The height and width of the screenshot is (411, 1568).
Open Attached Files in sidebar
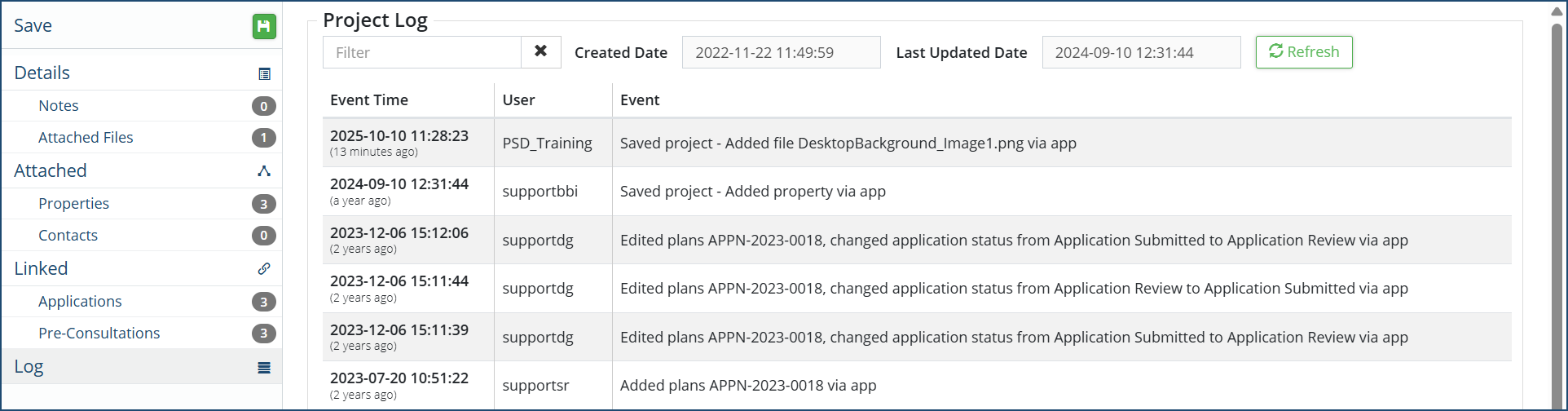[x=86, y=138]
